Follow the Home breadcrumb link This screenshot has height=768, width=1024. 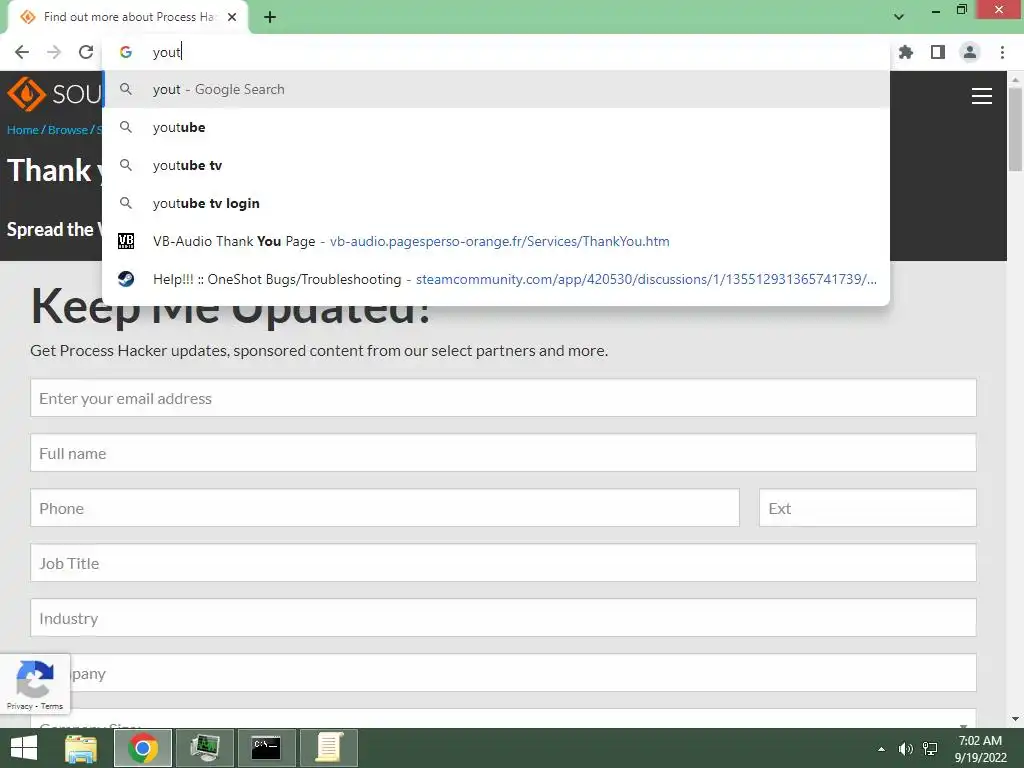(23, 130)
